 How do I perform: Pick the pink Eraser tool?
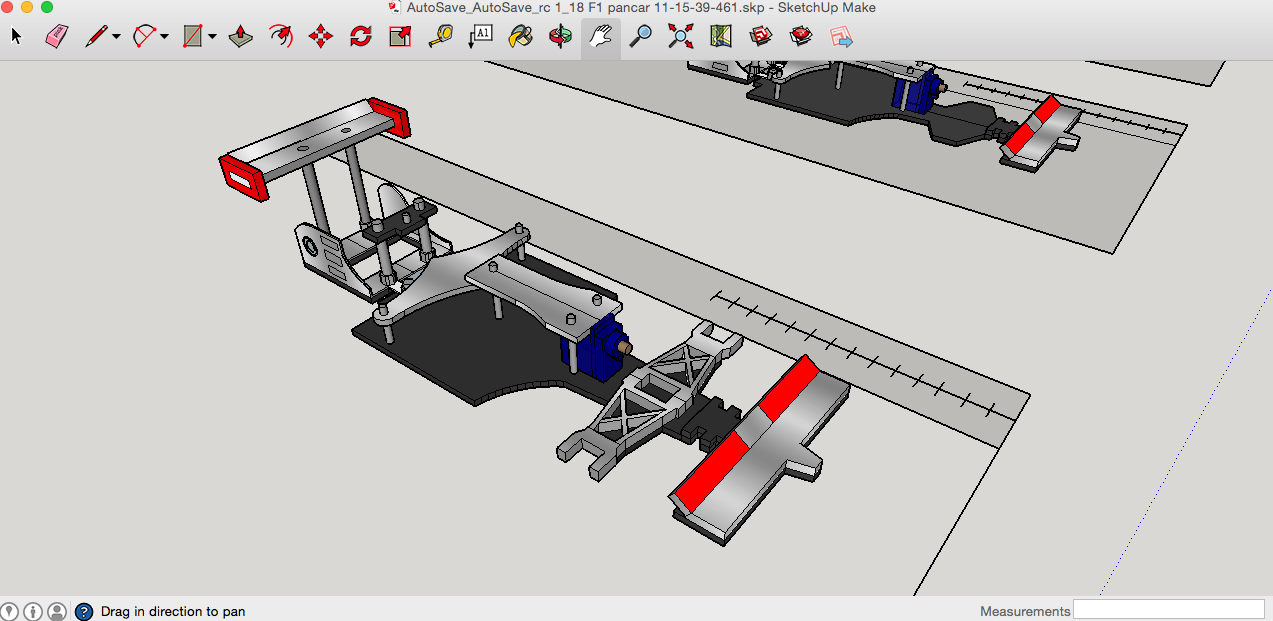point(56,37)
